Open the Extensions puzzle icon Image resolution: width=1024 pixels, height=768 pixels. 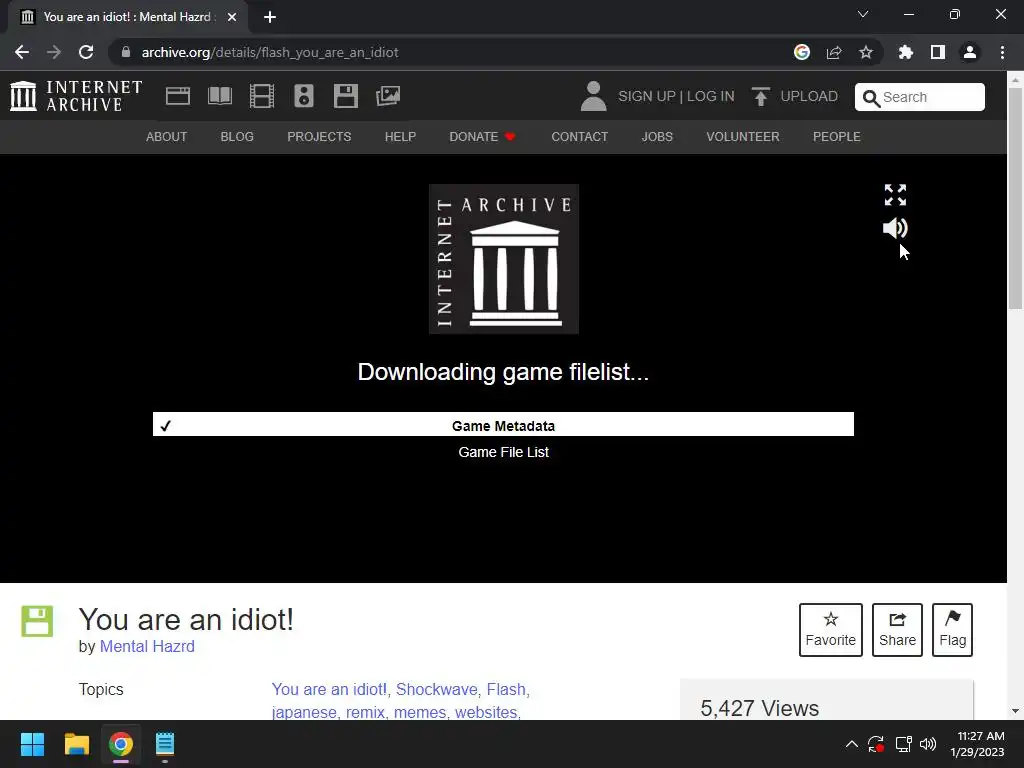[x=906, y=52]
